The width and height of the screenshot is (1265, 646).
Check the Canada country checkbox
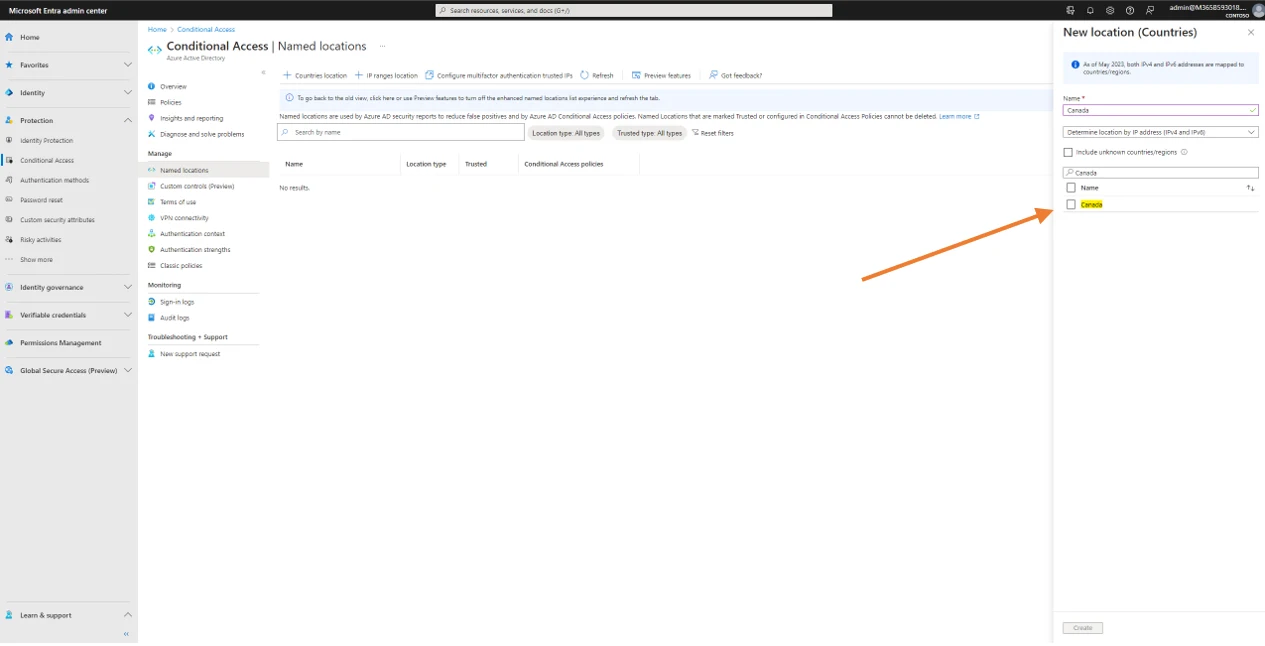click(1071, 204)
